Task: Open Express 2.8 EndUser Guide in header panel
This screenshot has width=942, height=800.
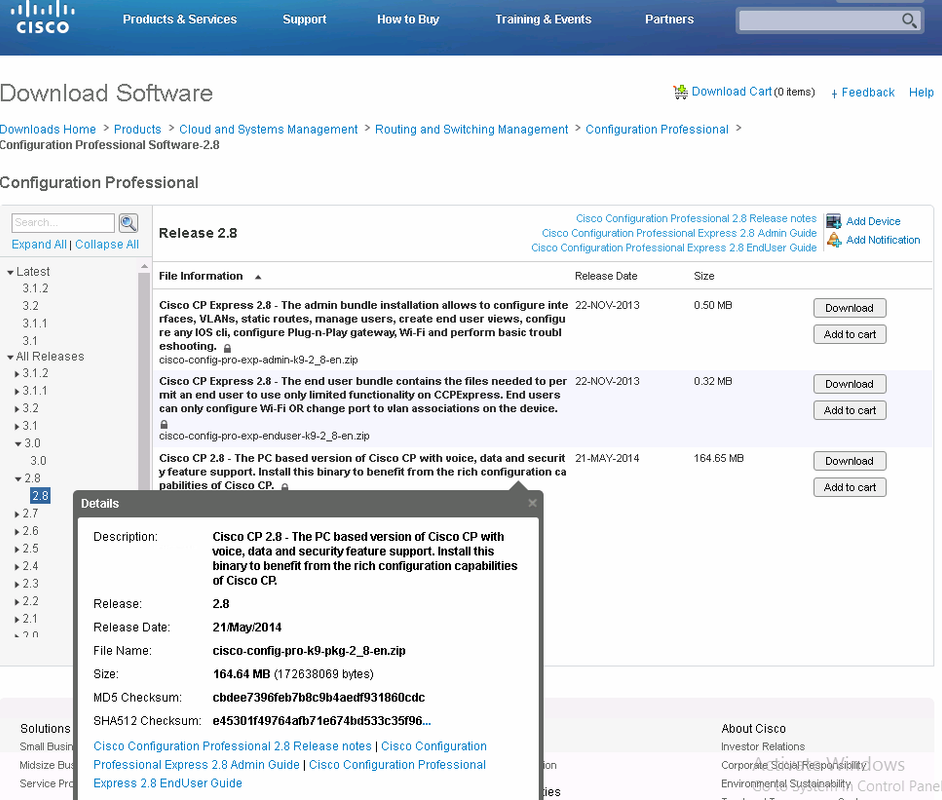Action: (673, 247)
